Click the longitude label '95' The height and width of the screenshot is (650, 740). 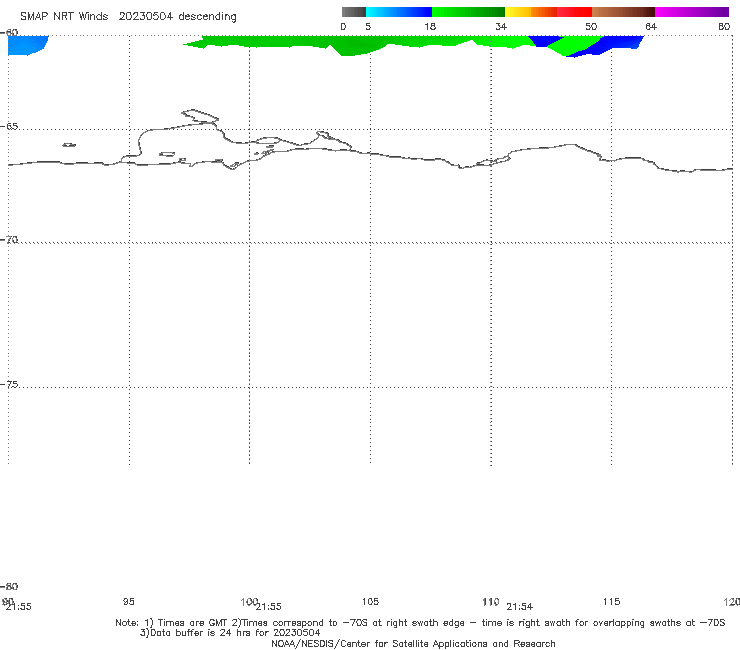coord(128,601)
